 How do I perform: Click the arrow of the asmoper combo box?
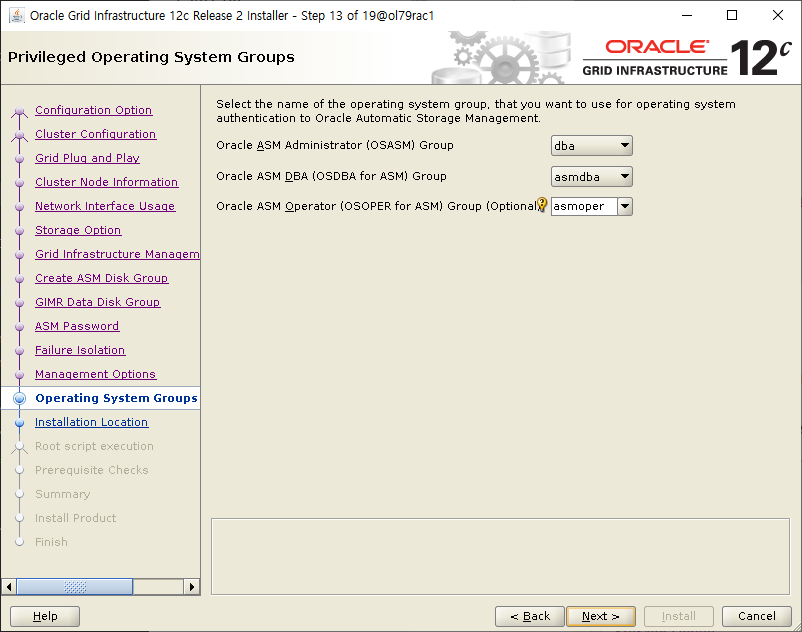(x=625, y=207)
